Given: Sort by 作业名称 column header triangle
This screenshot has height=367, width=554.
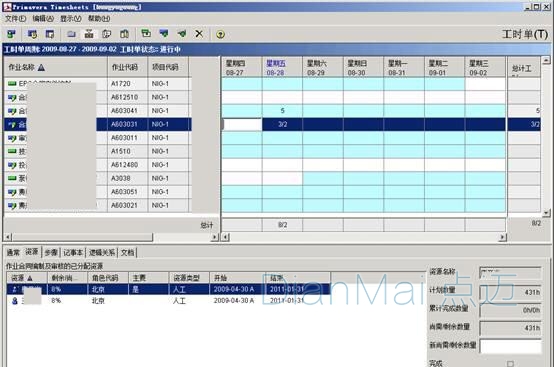Looking at the screenshot, I should point(41,67).
